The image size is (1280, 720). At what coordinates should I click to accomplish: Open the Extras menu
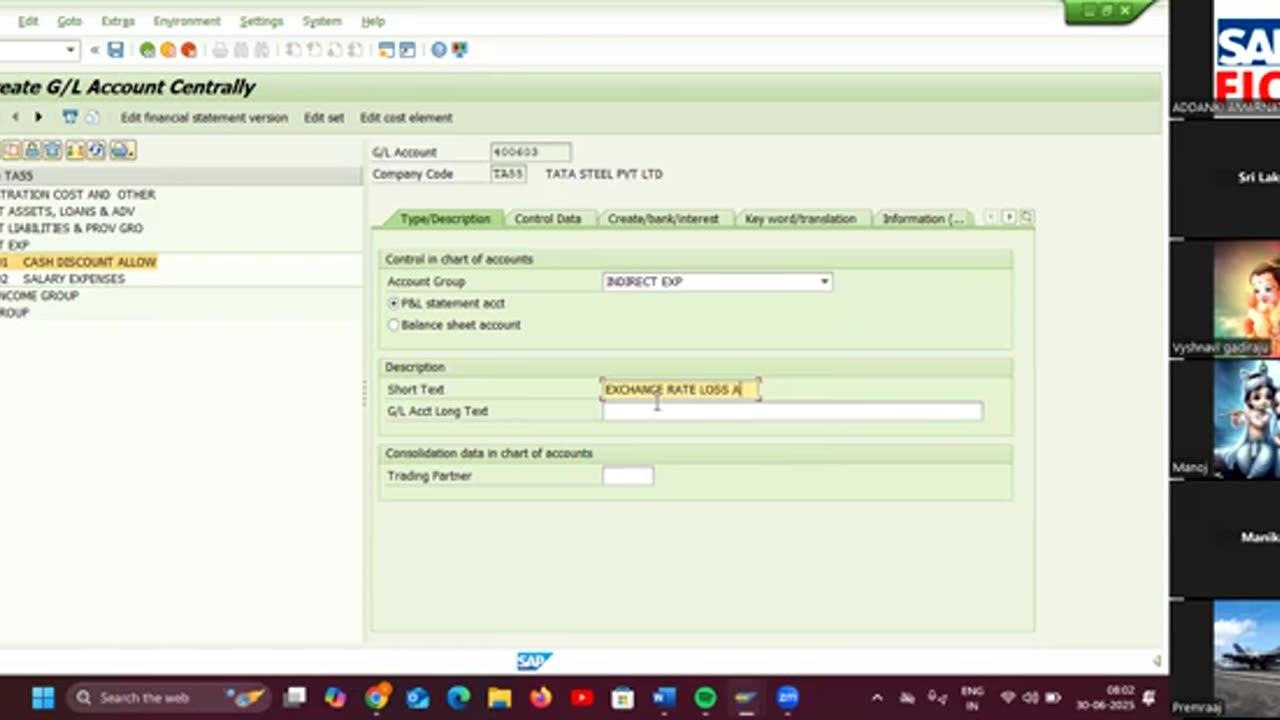tap(118, 21)
